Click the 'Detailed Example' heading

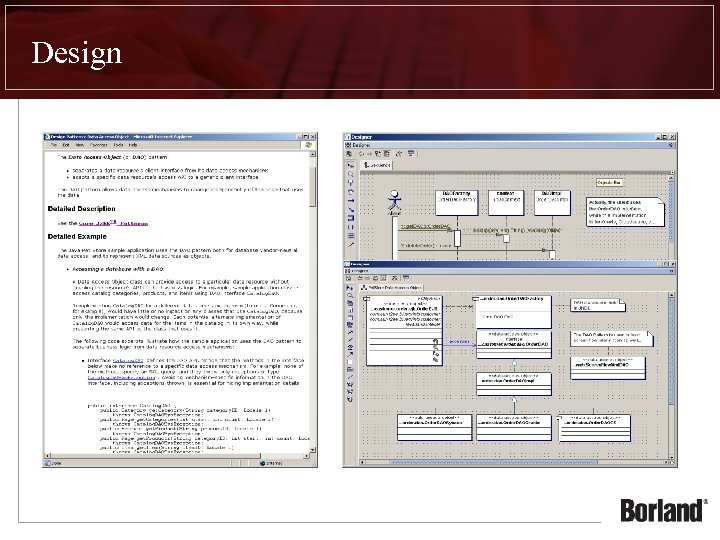[x=77, y=236]
